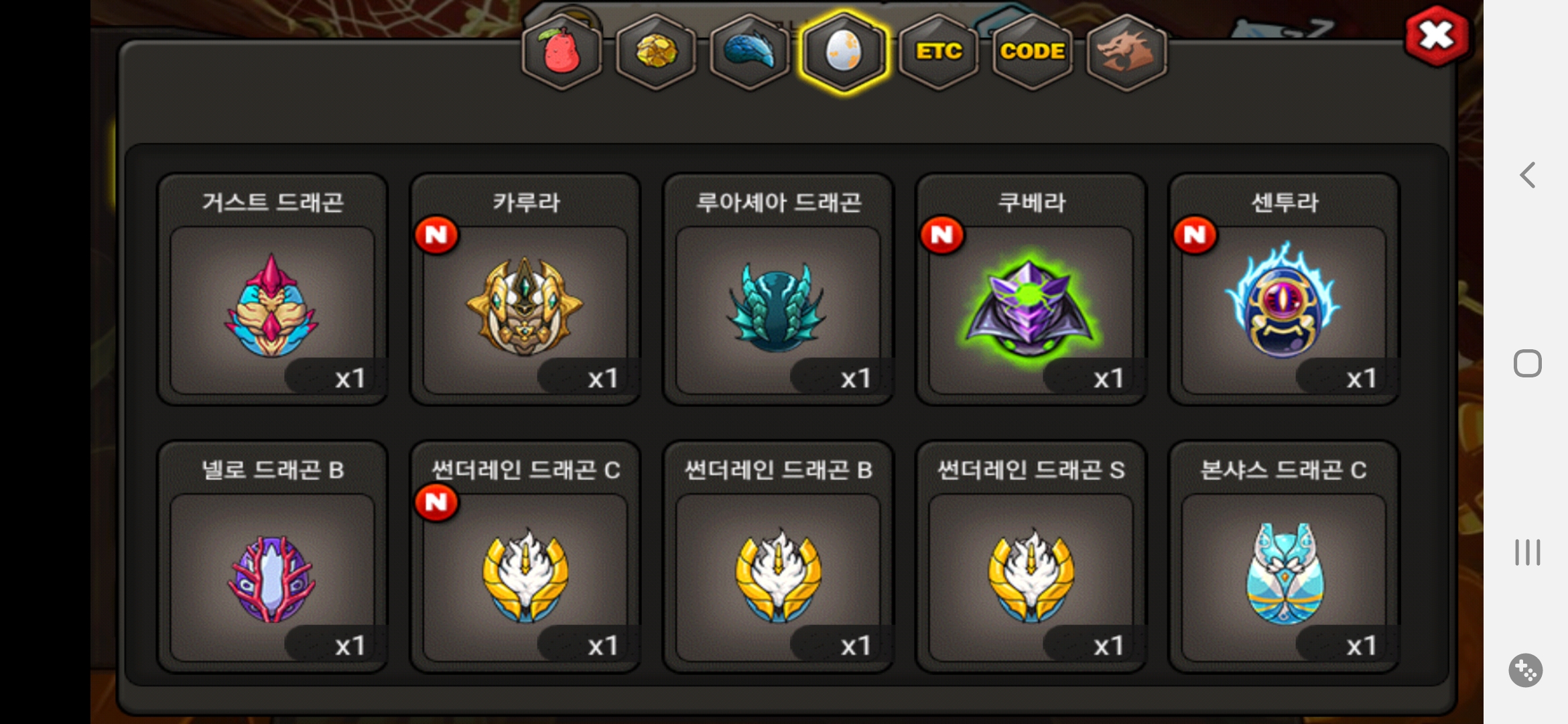Select the glowing green 쿠베라 egg
The width and height of the screenshot is (1568, 724).
click(x=1031, y=289)
